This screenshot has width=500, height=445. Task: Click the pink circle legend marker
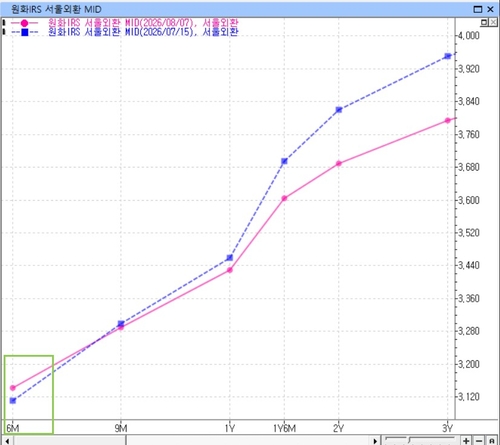click(x=24, y=23)
